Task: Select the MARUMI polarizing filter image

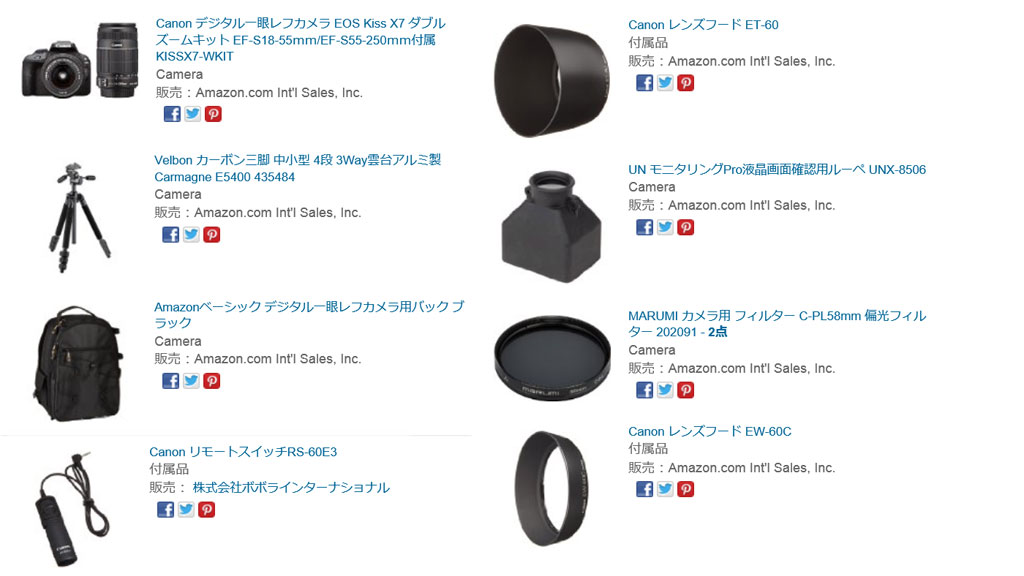Action: point(552,357)
